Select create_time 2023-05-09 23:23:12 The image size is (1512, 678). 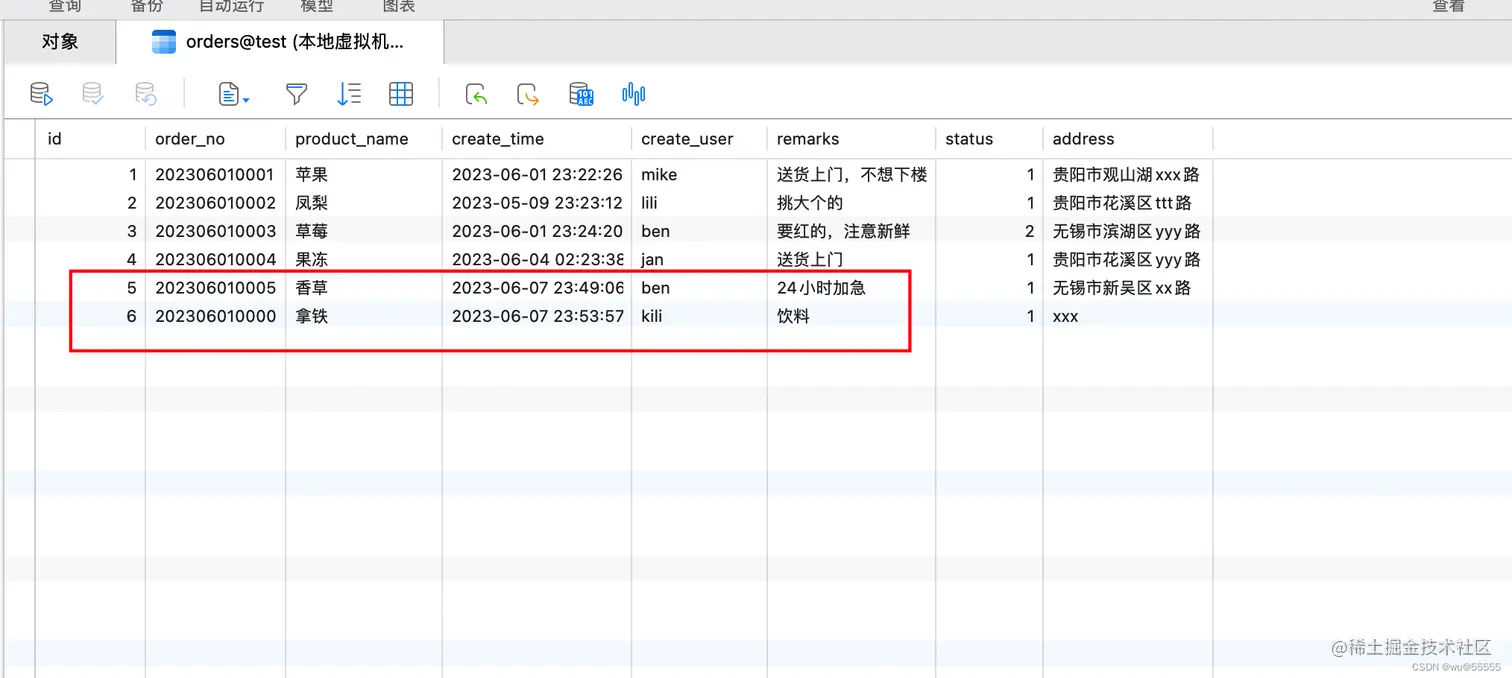click(537, 203)
